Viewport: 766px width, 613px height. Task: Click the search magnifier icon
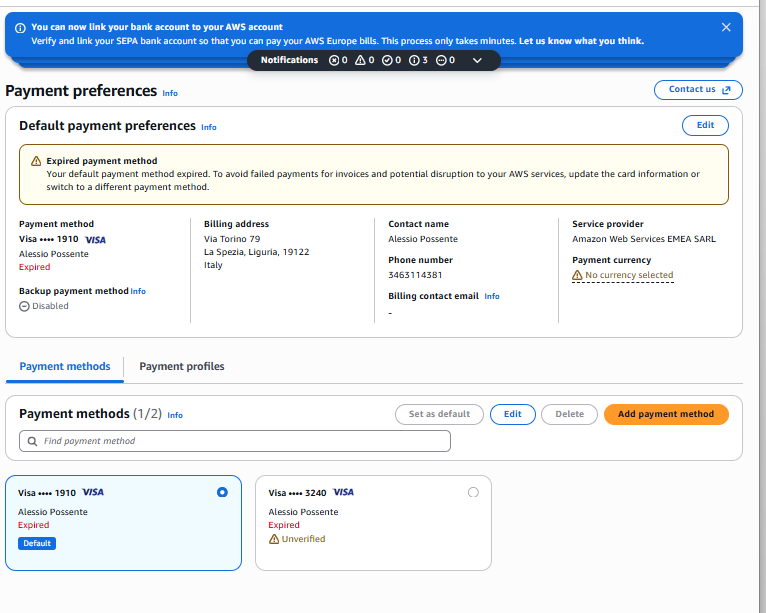coord(32,442)
